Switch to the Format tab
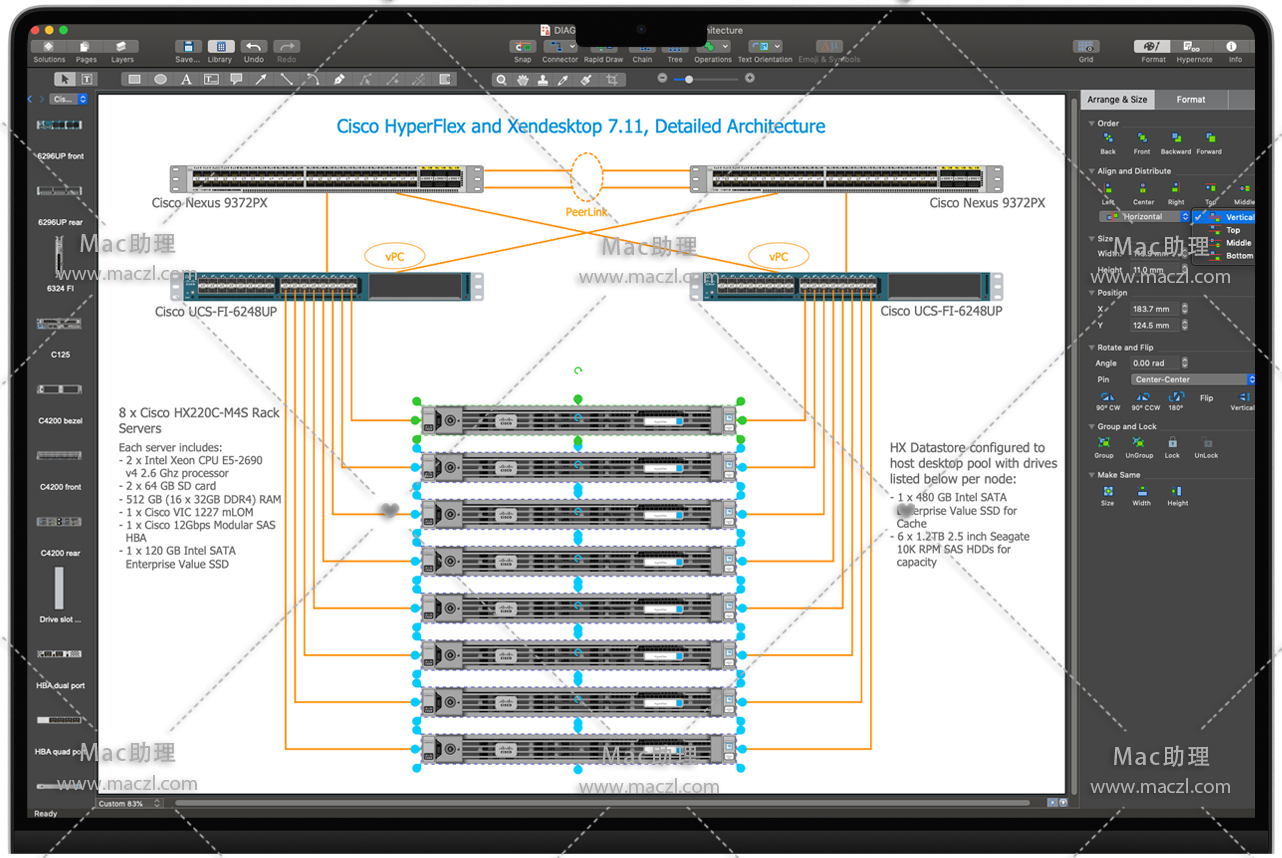The image size is (1282, 858). point(1190,100)
